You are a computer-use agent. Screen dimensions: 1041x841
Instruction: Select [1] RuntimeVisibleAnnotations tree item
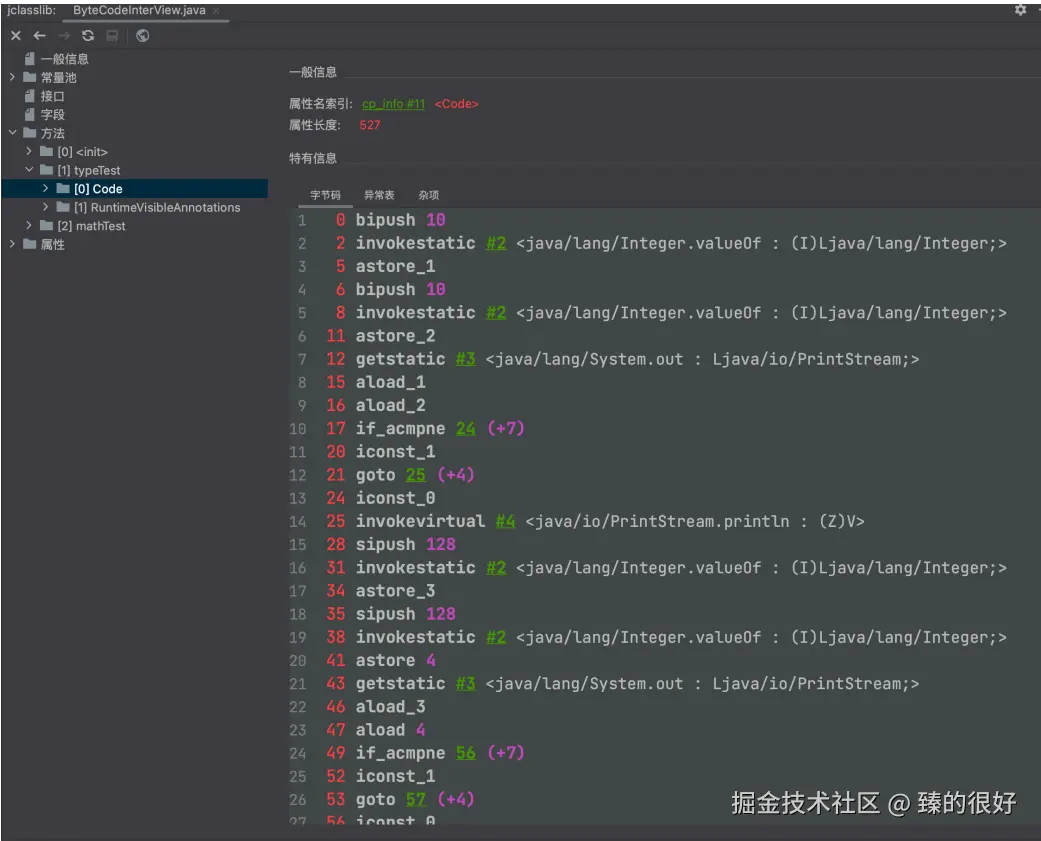coord(157,208)
